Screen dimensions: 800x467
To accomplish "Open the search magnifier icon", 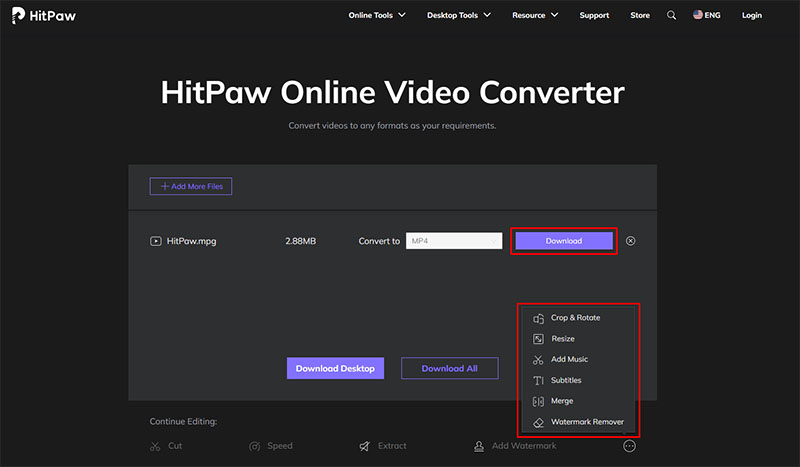I will coord(671,15).
